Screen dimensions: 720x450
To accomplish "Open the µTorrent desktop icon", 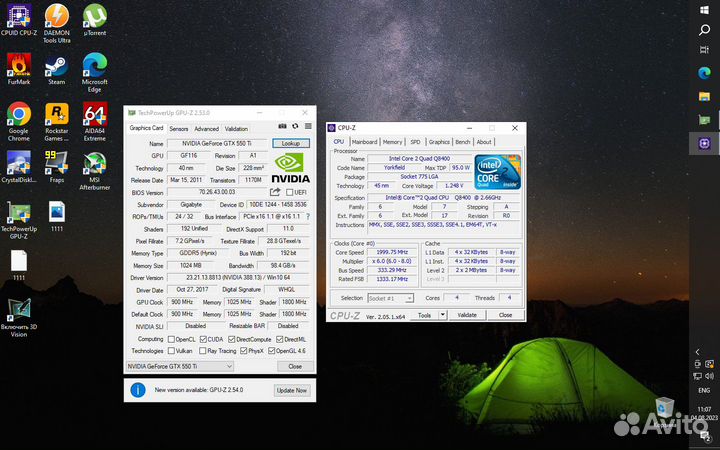I will coord(95,19).
